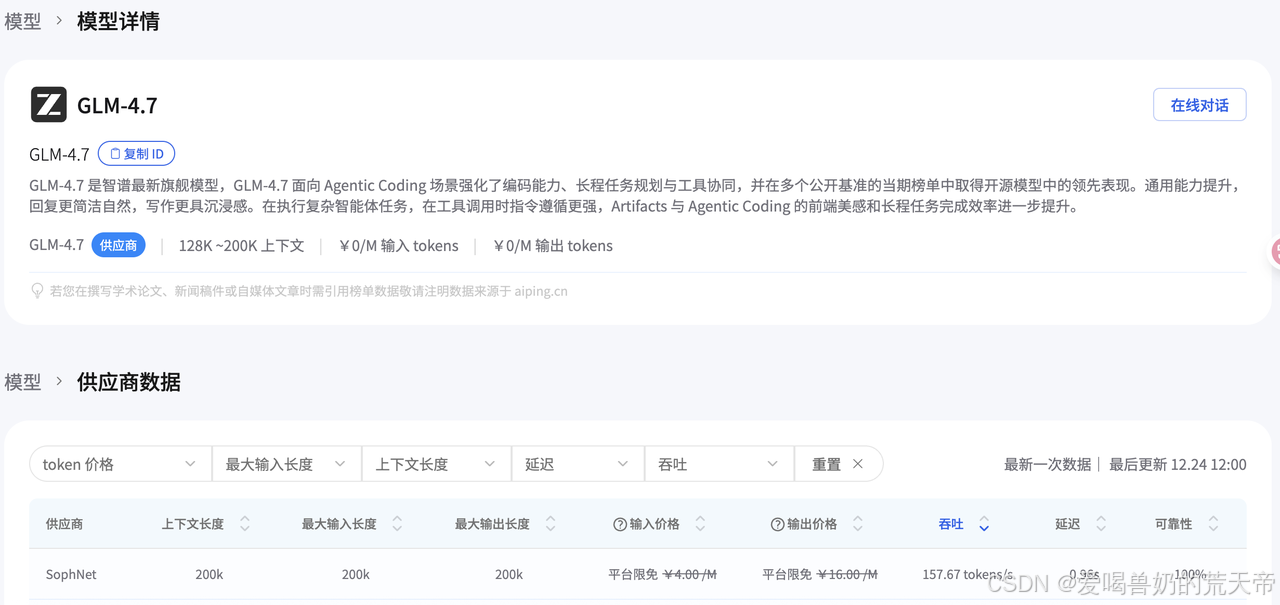Reset filters with 重置 button
1280x605 pixels.
click(838, 464)
